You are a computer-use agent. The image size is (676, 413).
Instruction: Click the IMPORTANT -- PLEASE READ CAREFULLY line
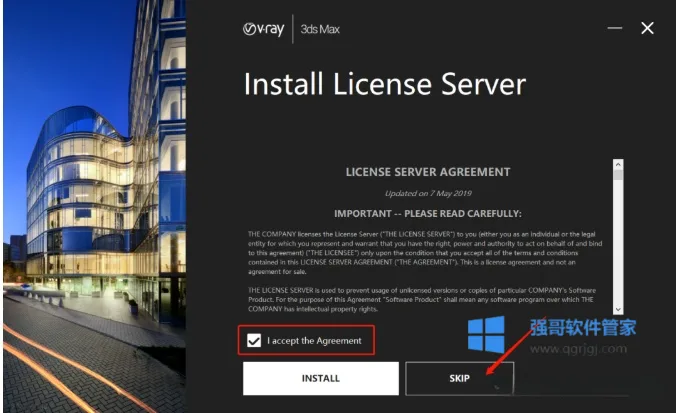(428, 214)
